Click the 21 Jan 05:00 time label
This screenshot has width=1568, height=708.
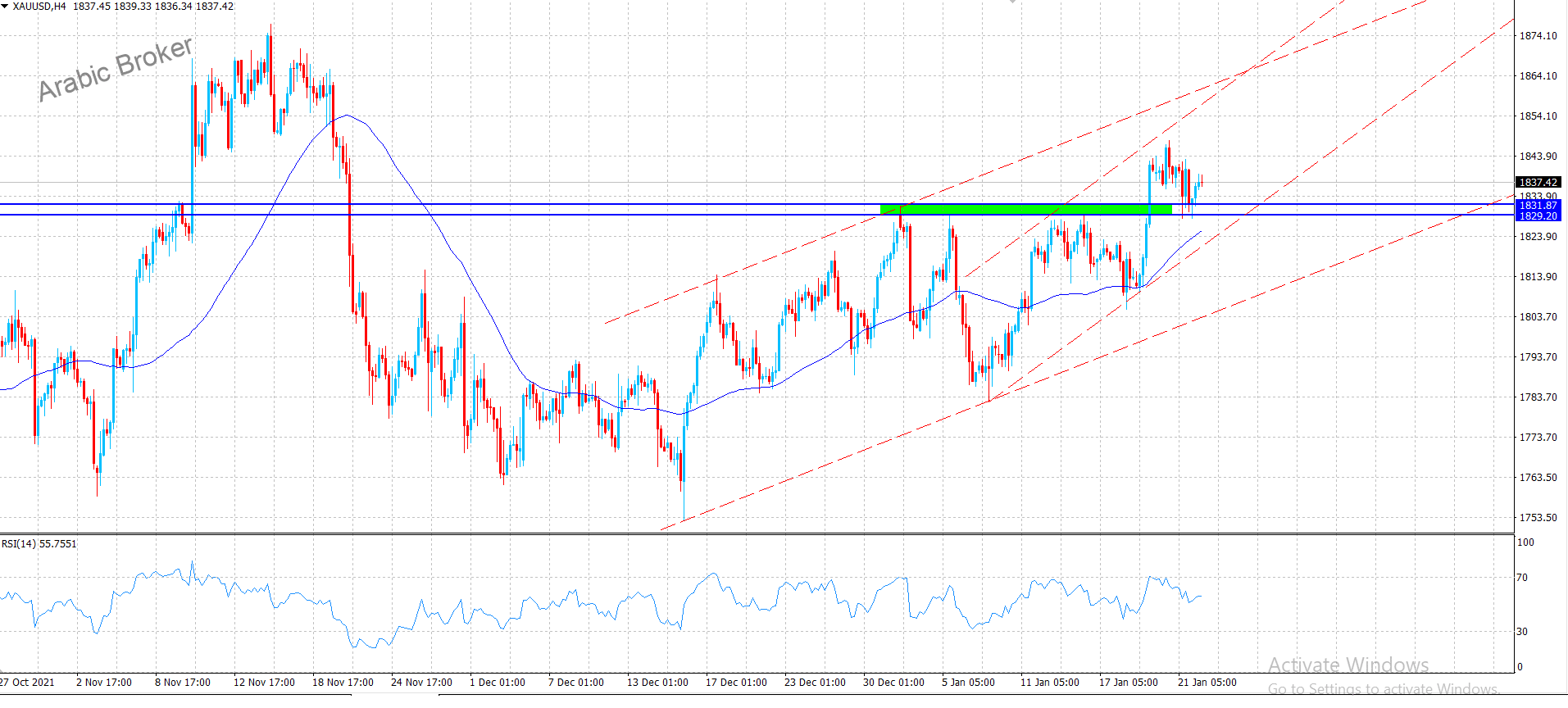[x=1207, y=683]
